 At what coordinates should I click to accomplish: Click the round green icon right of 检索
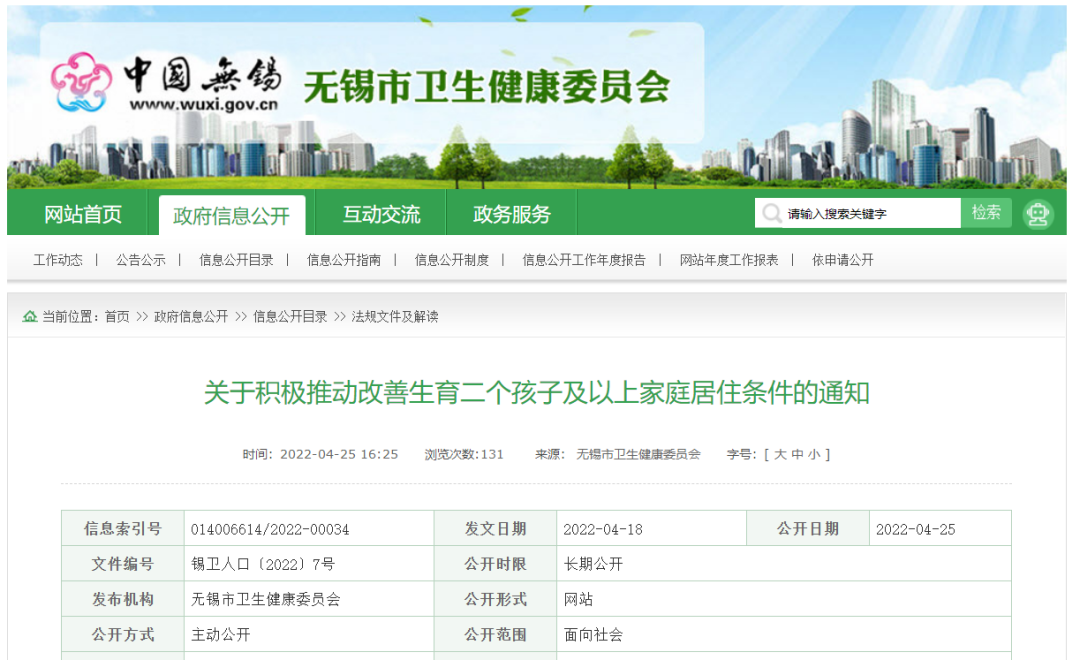point(1038,213)
